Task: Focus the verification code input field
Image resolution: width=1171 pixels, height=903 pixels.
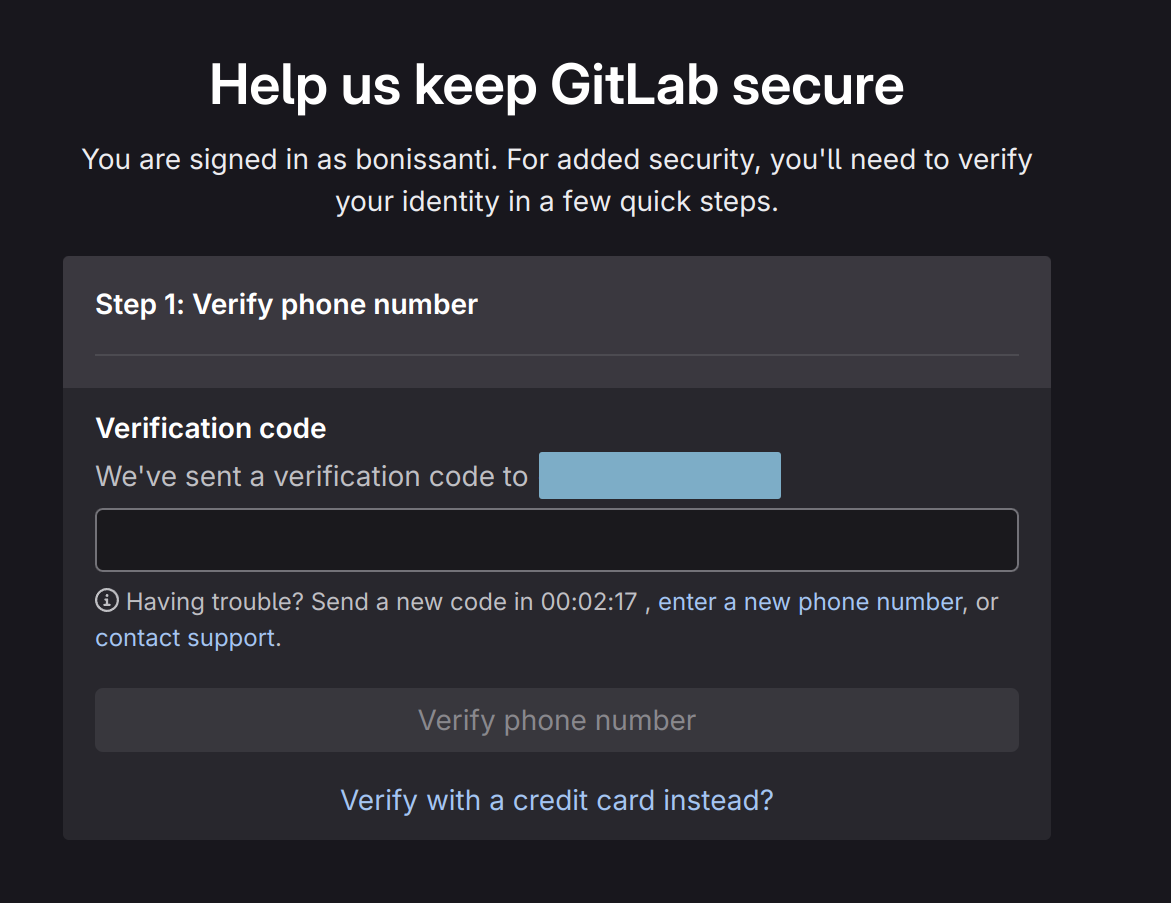Action: 556,540
